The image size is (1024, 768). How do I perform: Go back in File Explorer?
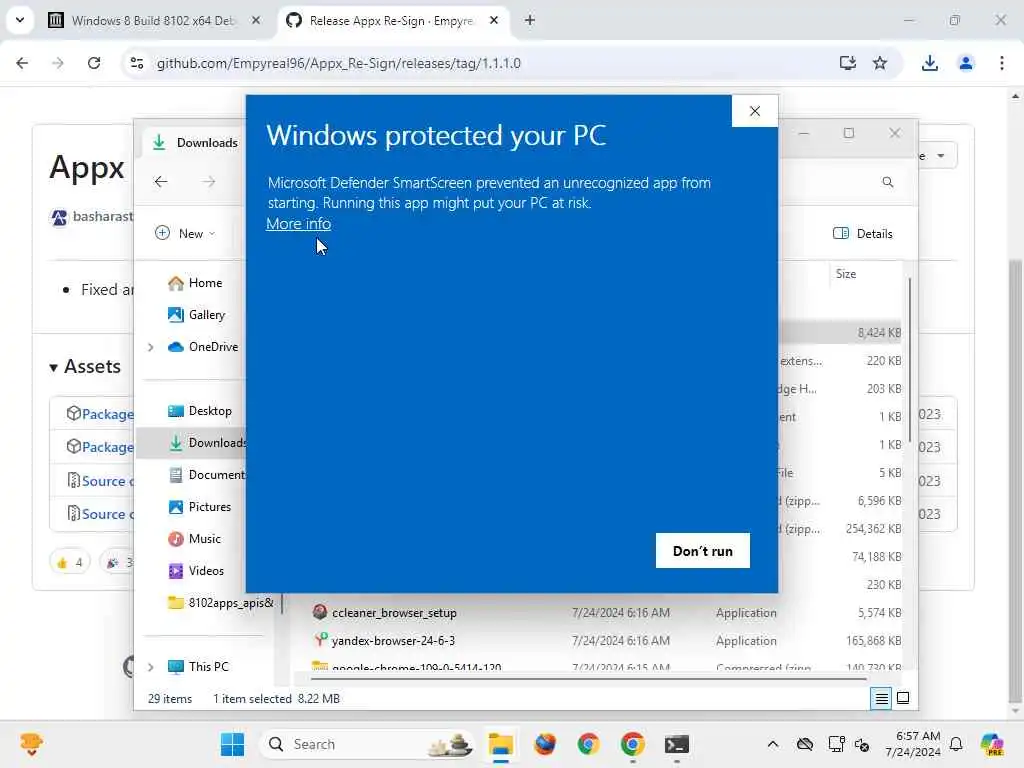point(161,182)
